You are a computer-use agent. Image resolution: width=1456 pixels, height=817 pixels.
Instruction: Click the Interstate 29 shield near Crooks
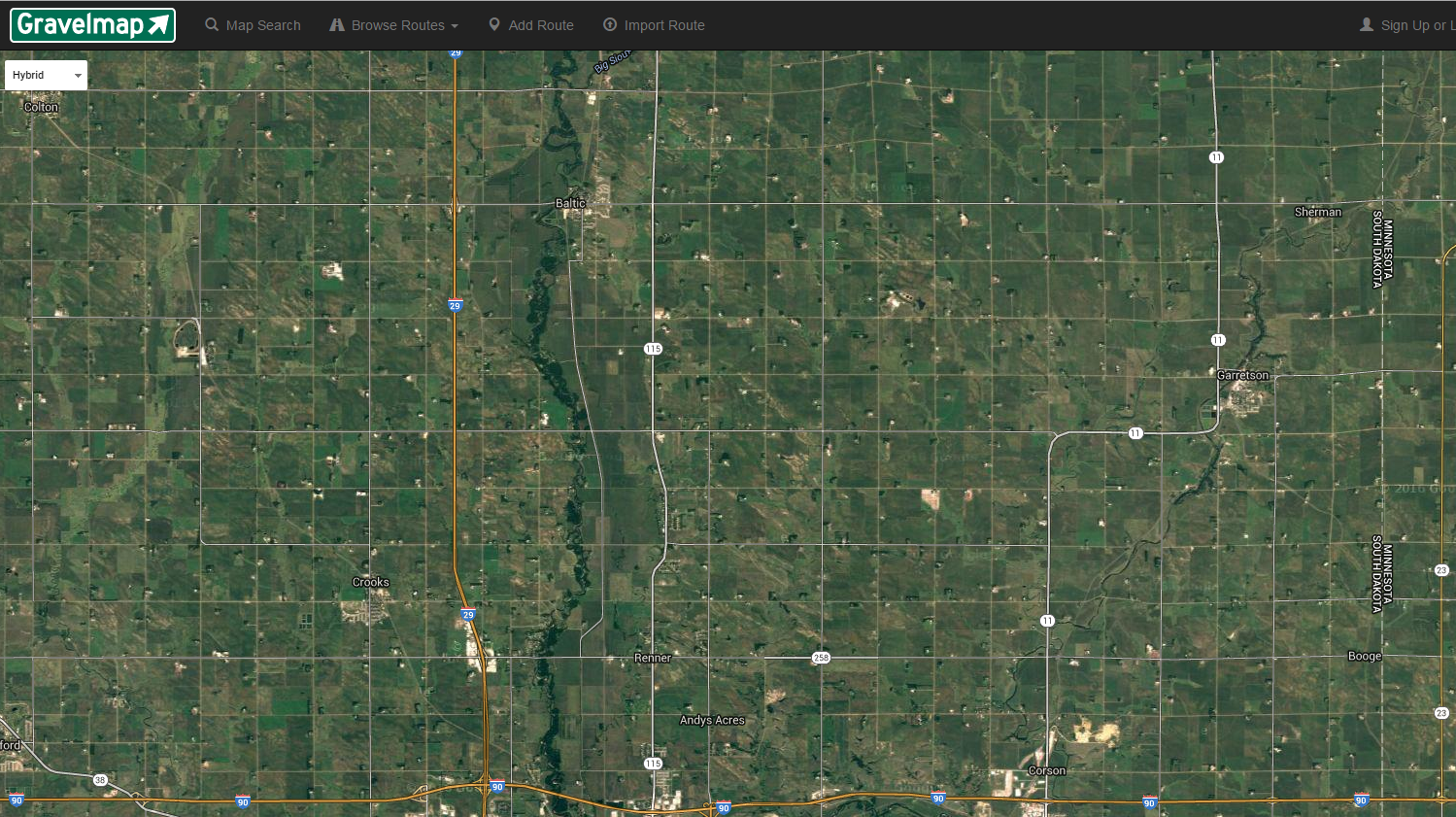click(468, 615)
